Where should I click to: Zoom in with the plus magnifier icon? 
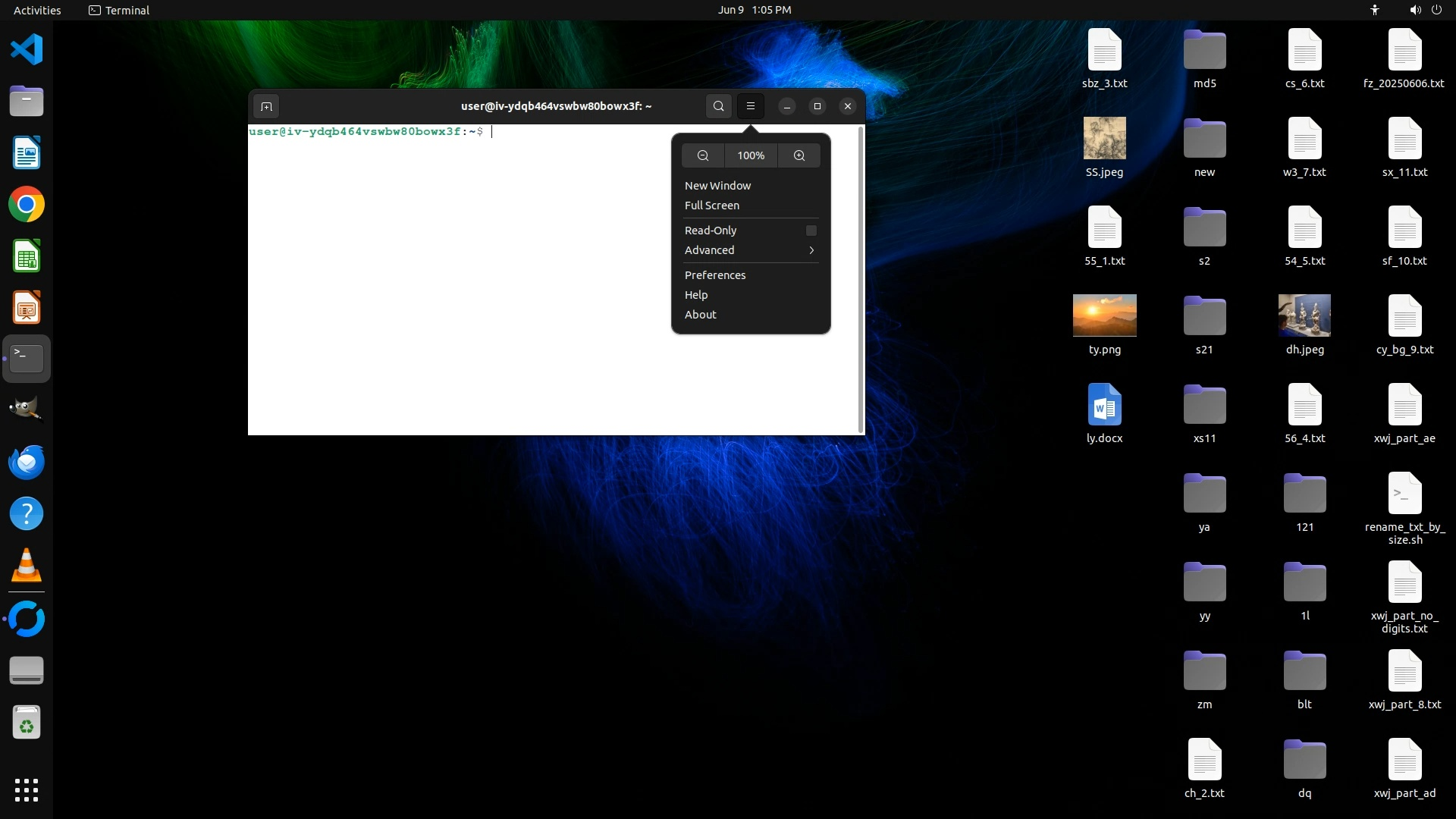(799, 155)
